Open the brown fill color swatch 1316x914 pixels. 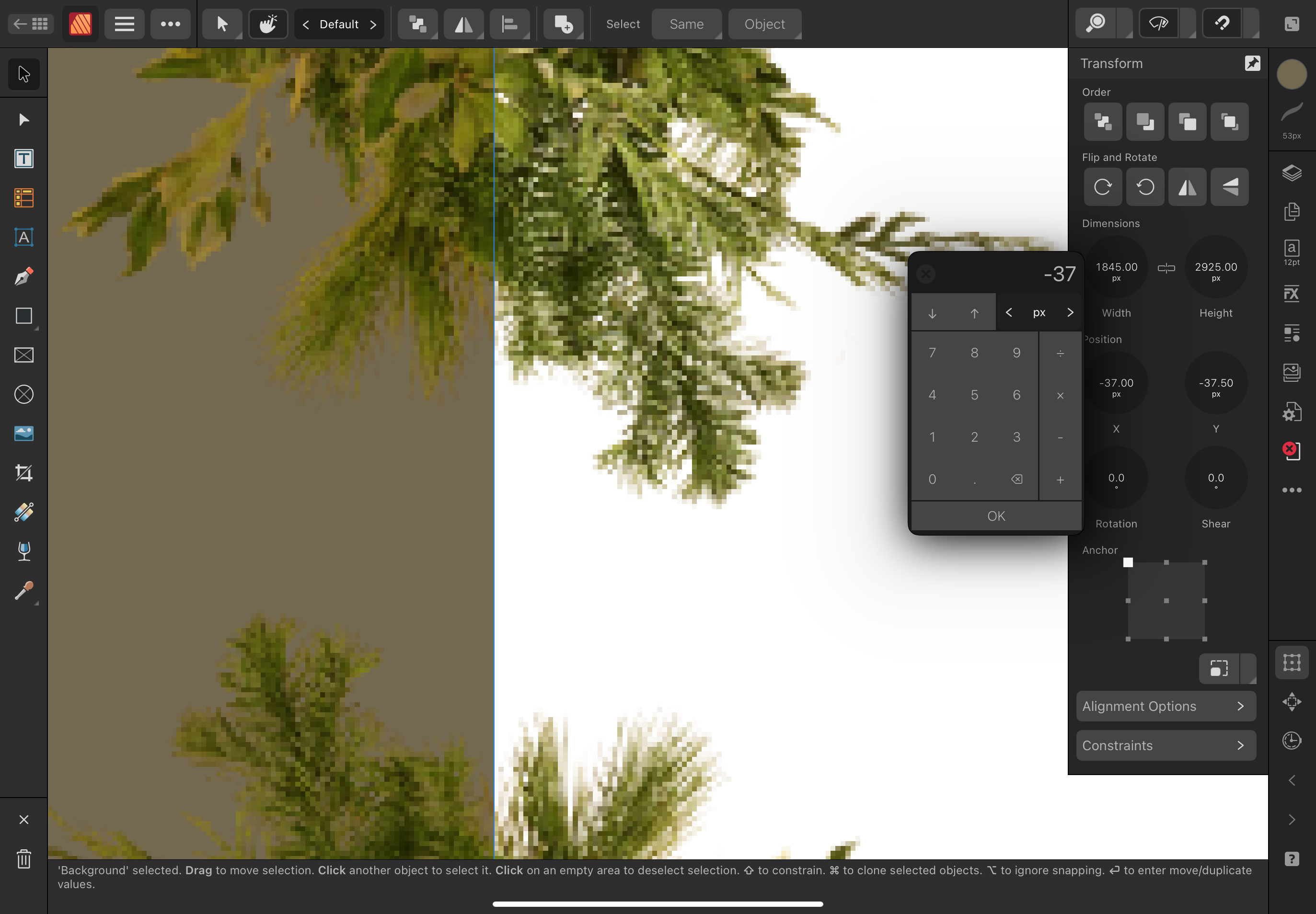pos(1292,74)
